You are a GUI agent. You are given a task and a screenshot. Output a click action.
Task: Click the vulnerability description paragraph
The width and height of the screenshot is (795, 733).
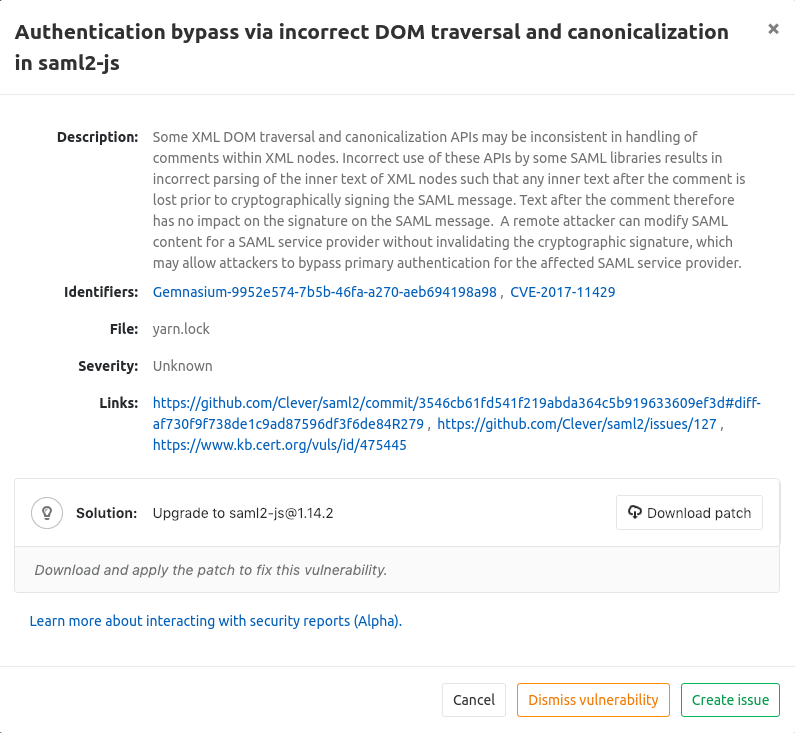tap(449, 200)
